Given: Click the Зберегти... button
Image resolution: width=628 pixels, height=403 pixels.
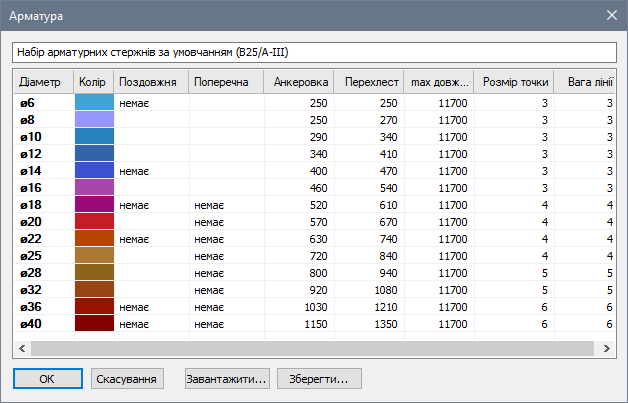Looking at the screenshot, I should click(x=318, y=379).
